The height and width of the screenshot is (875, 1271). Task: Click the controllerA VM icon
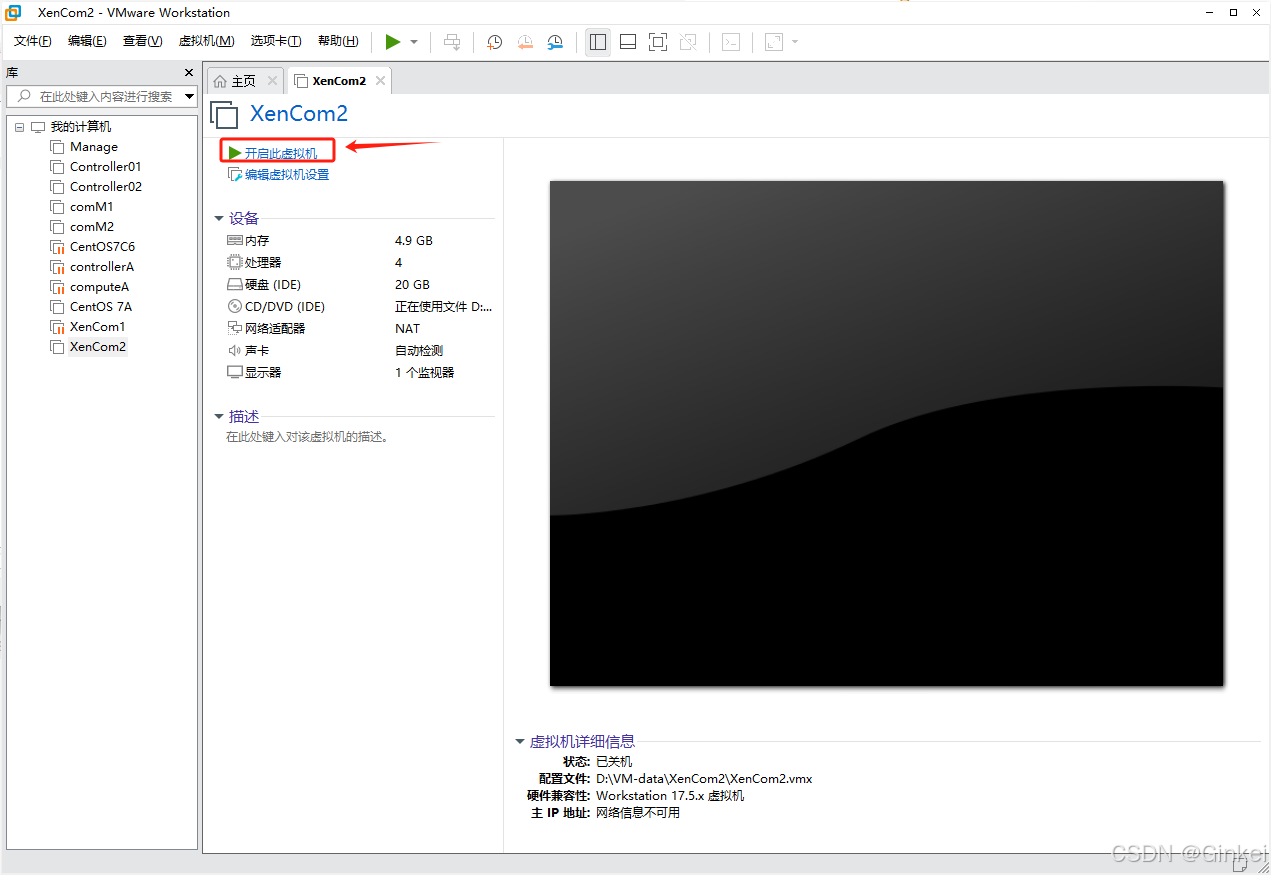[57, 267]
